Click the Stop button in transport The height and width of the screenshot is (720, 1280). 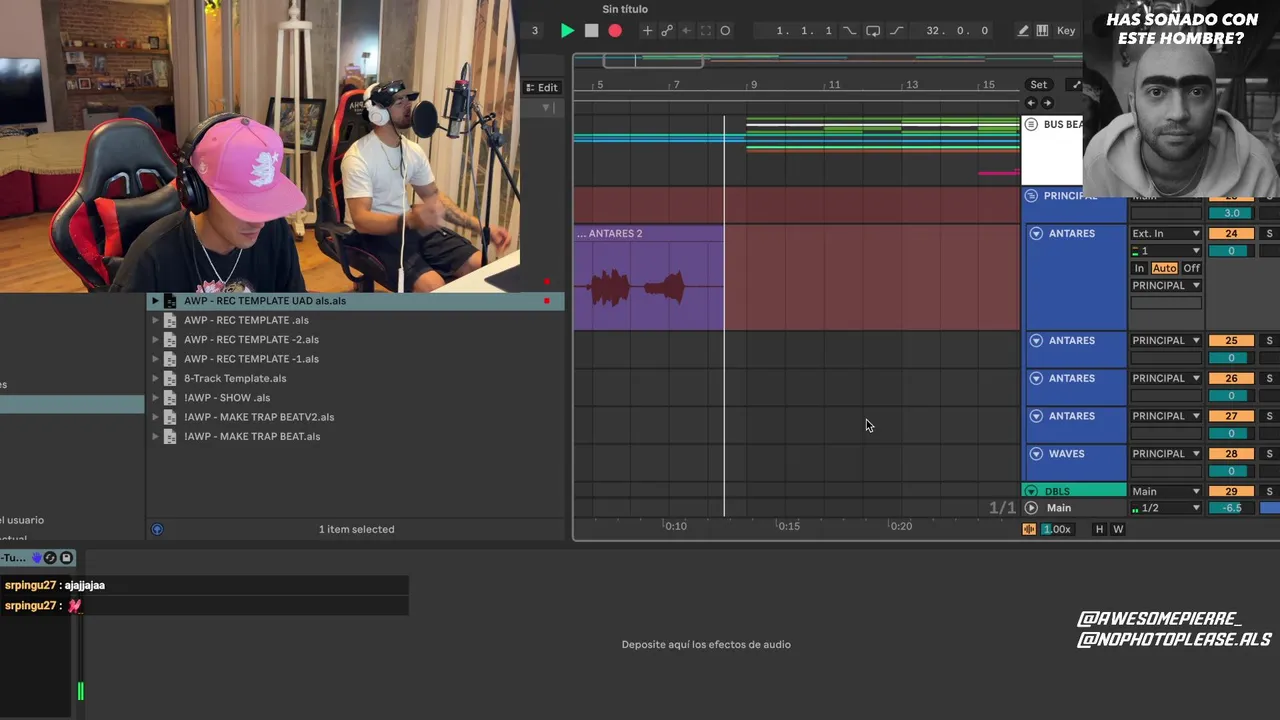click(x=591, y=31)
